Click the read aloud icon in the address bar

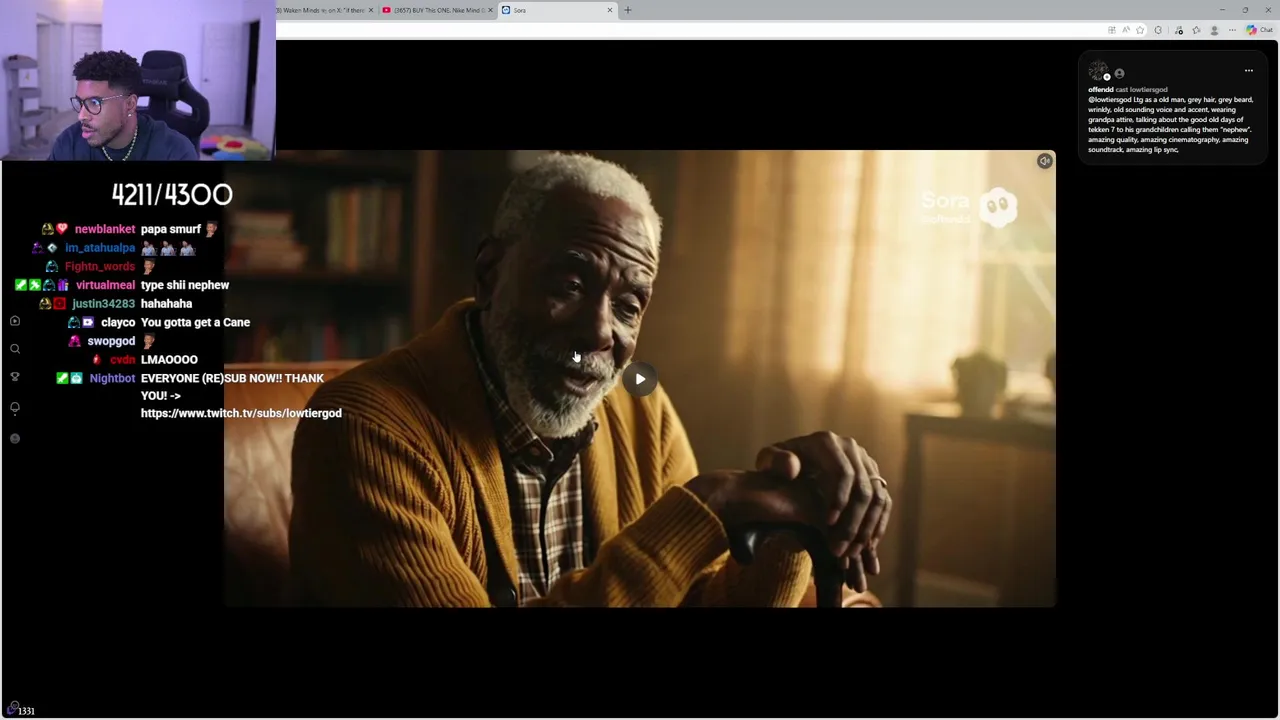coord(1126,30)
